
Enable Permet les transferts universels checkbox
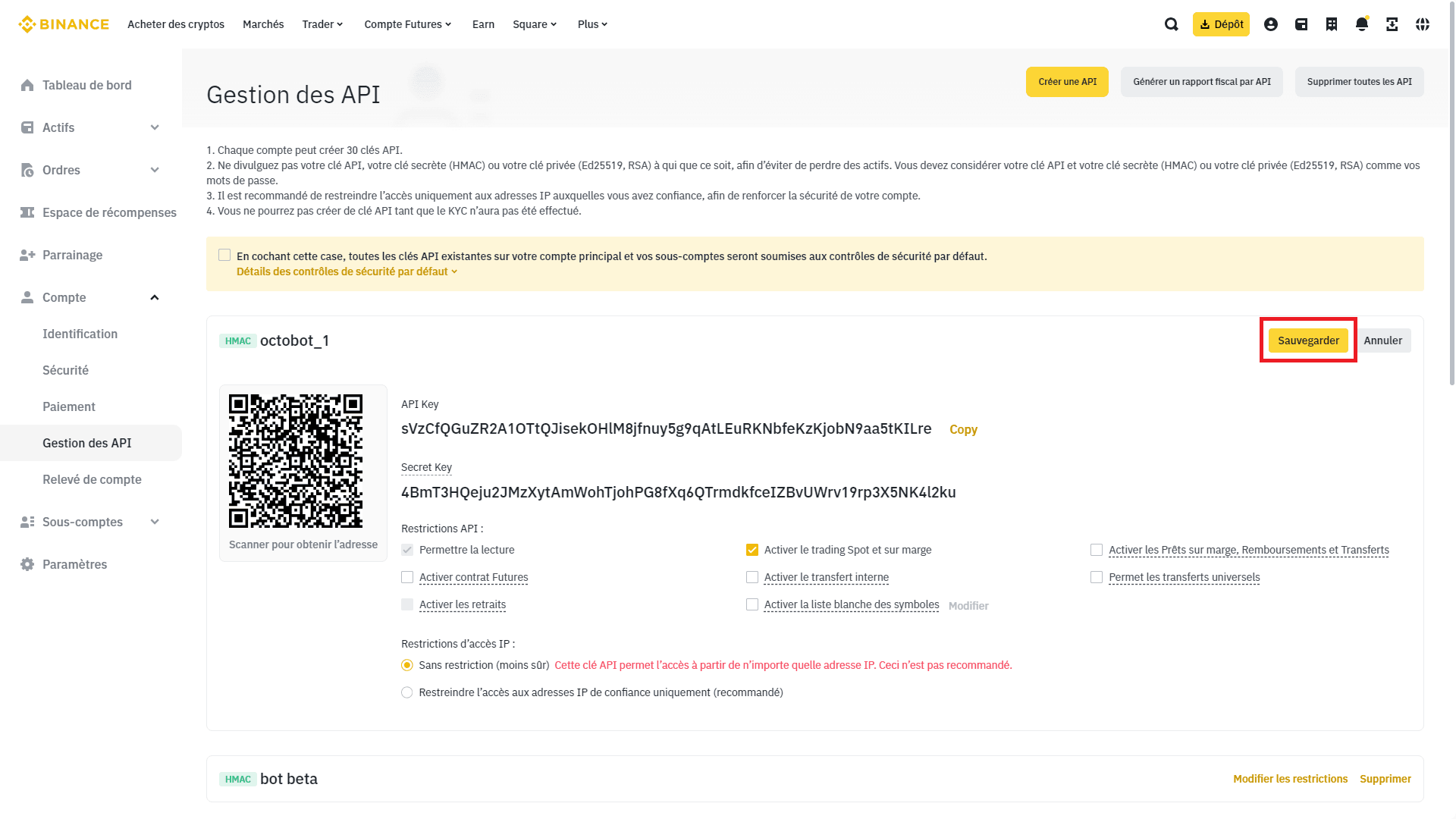tap(1097, 577)
